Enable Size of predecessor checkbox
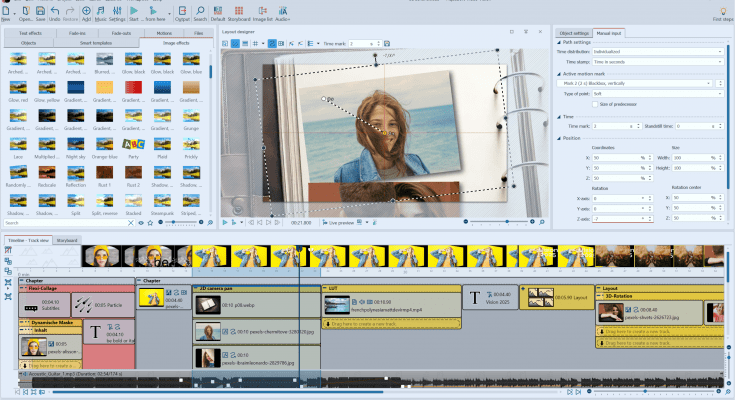Viewport: 735px width, 400px height. tap(595, 104)
